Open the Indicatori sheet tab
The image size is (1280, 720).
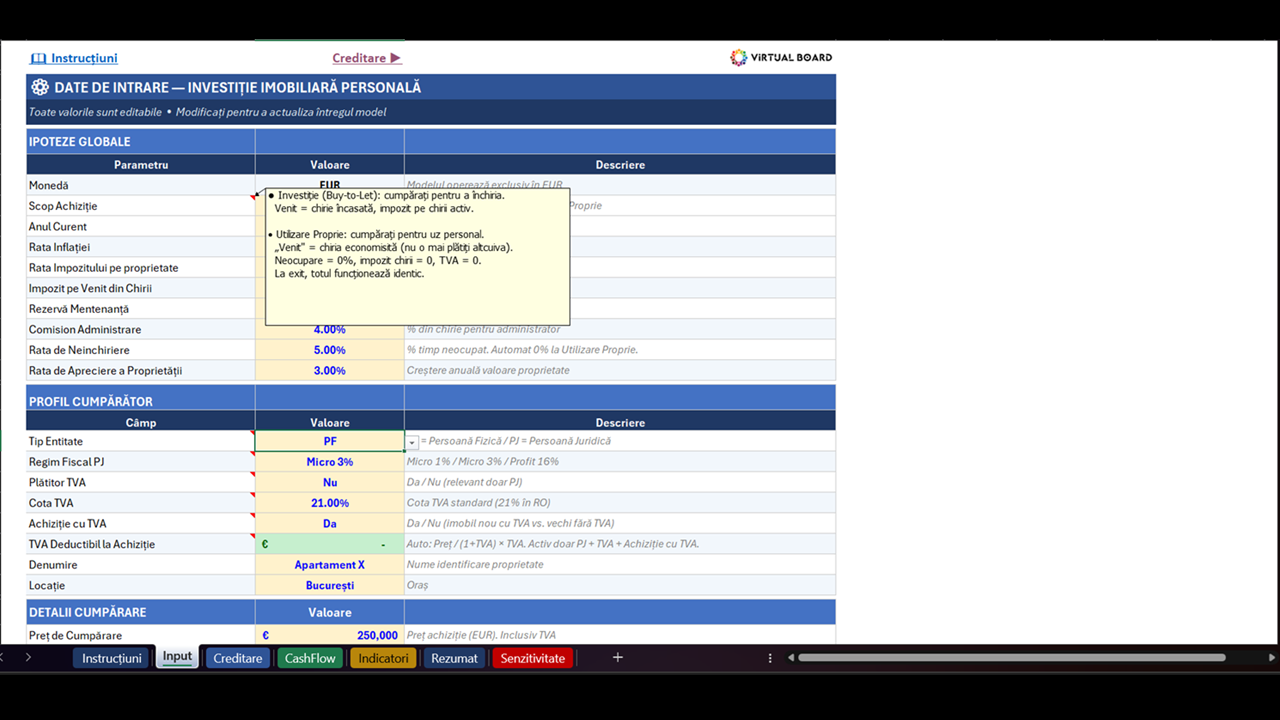(x=383, y=658)
